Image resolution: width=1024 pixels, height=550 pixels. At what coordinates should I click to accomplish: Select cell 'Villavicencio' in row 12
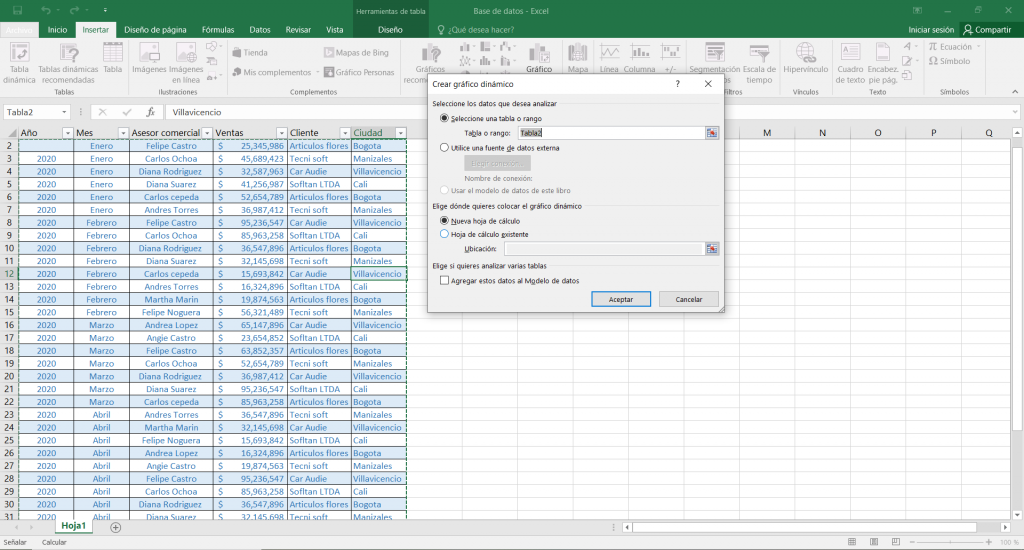point(379,274)
